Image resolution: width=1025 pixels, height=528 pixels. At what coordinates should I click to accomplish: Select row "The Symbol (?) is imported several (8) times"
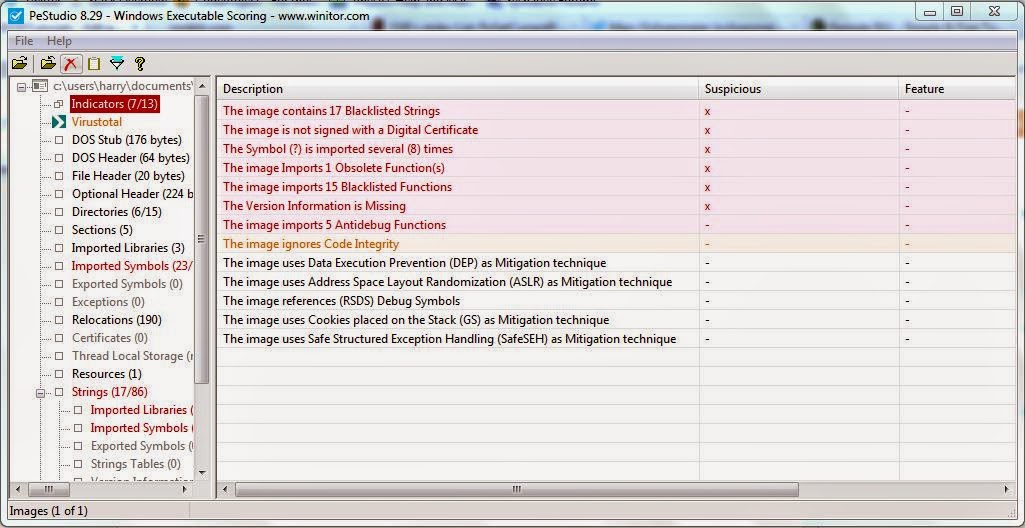616,149
